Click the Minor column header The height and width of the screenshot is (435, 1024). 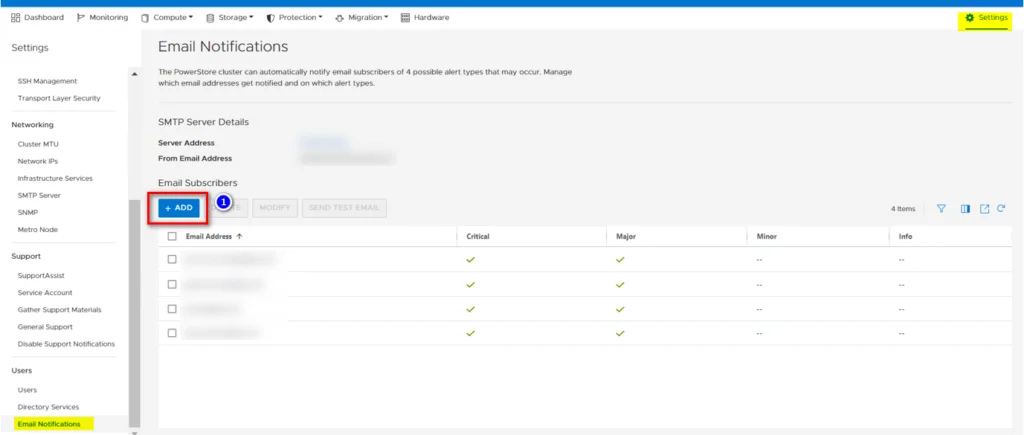tap(767, 236)
